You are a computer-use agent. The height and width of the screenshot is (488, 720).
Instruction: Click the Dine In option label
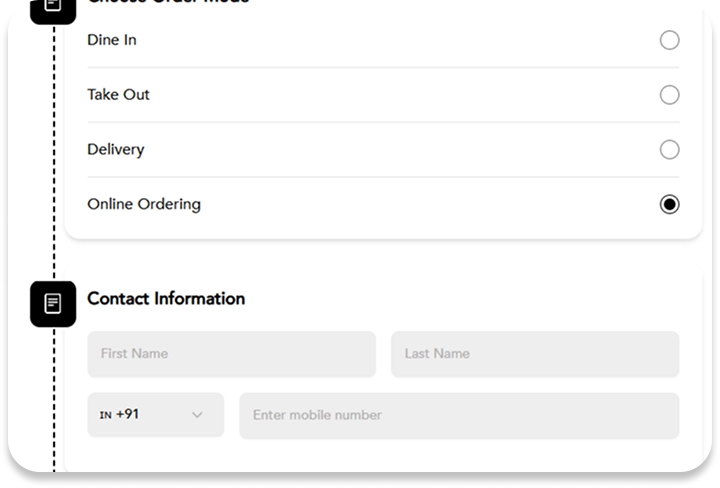[112, 40]
